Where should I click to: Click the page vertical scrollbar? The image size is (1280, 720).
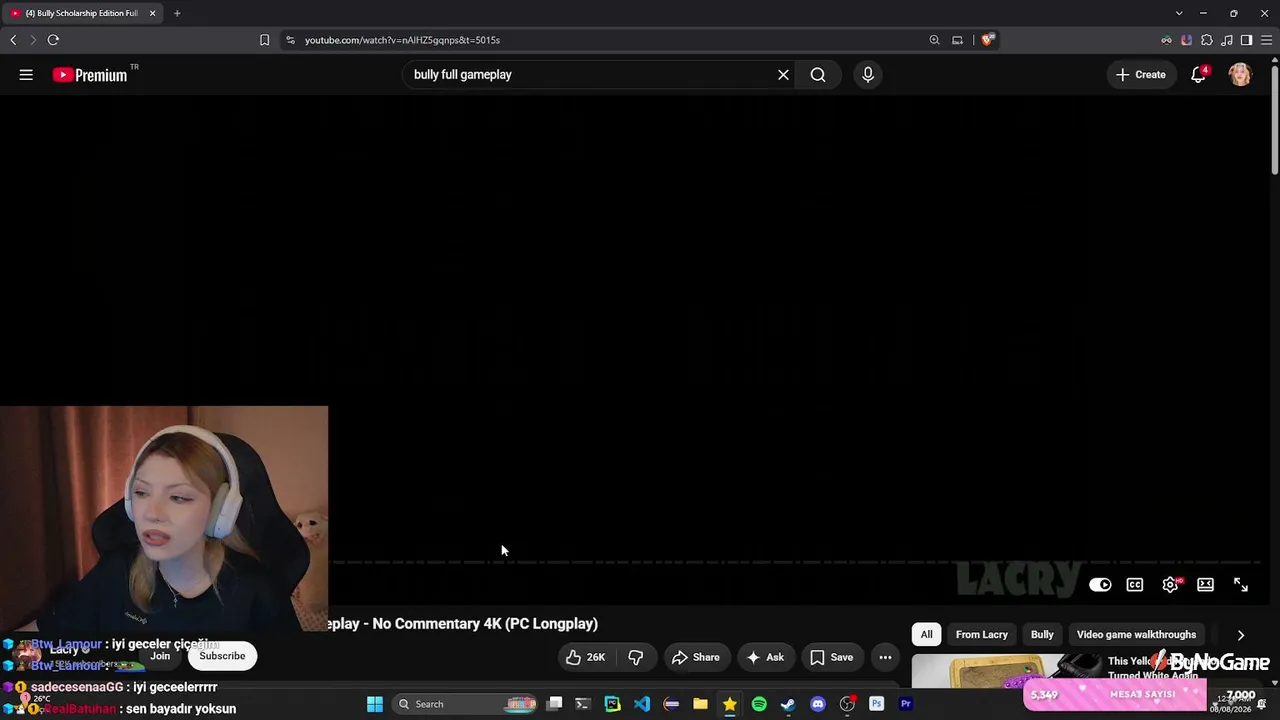[x=1274, y=120]
